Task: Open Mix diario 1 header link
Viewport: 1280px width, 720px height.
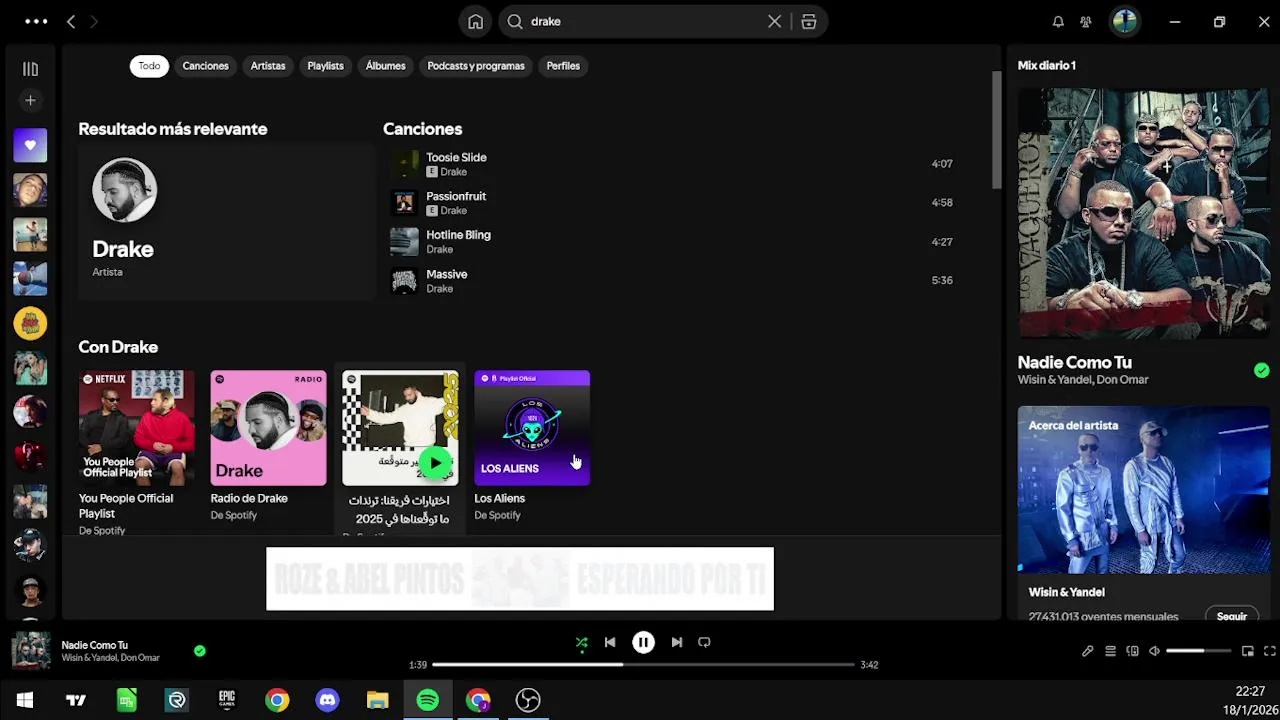Action: click(x=1047, y=65)
